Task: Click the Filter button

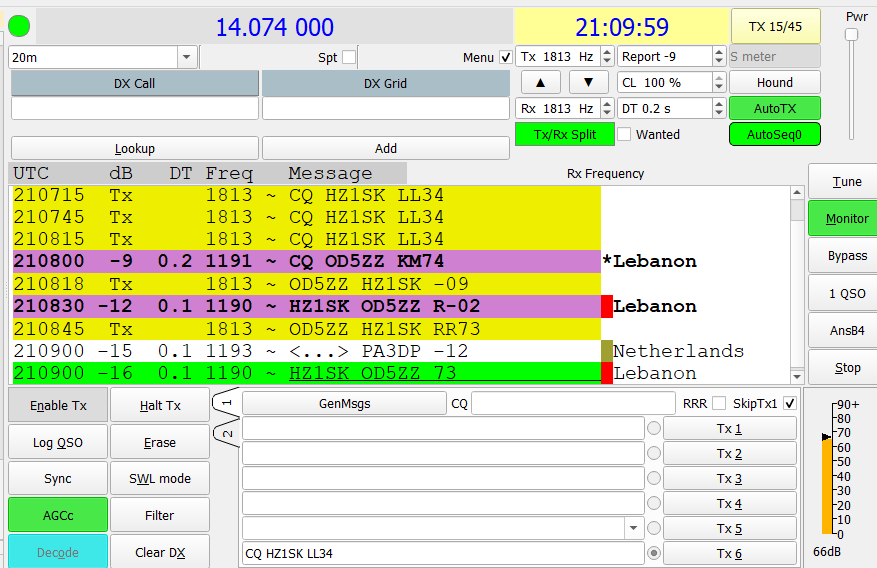Action: pyautogui.click(x=160, y=515)
